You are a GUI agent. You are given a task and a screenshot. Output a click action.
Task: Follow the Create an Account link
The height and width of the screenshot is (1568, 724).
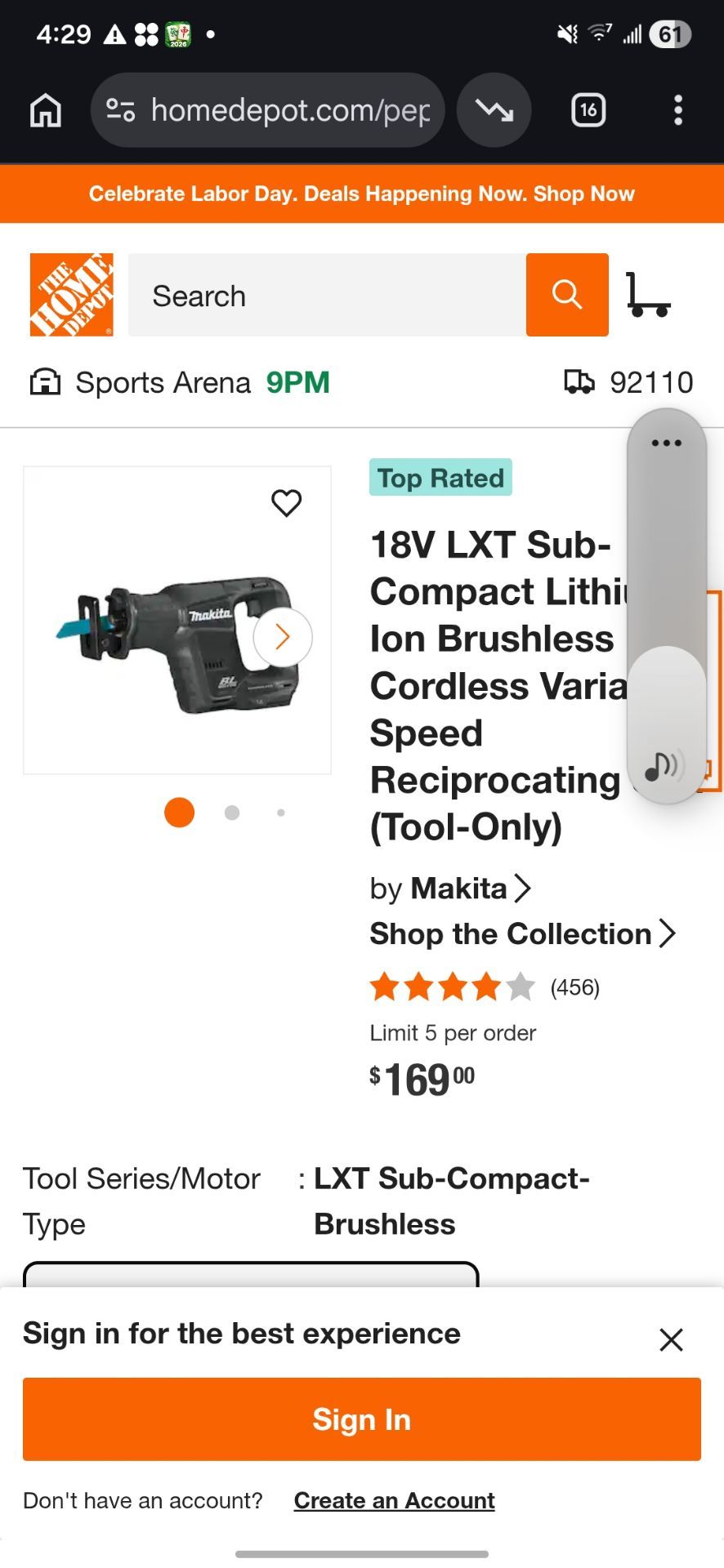point(395,1500)
